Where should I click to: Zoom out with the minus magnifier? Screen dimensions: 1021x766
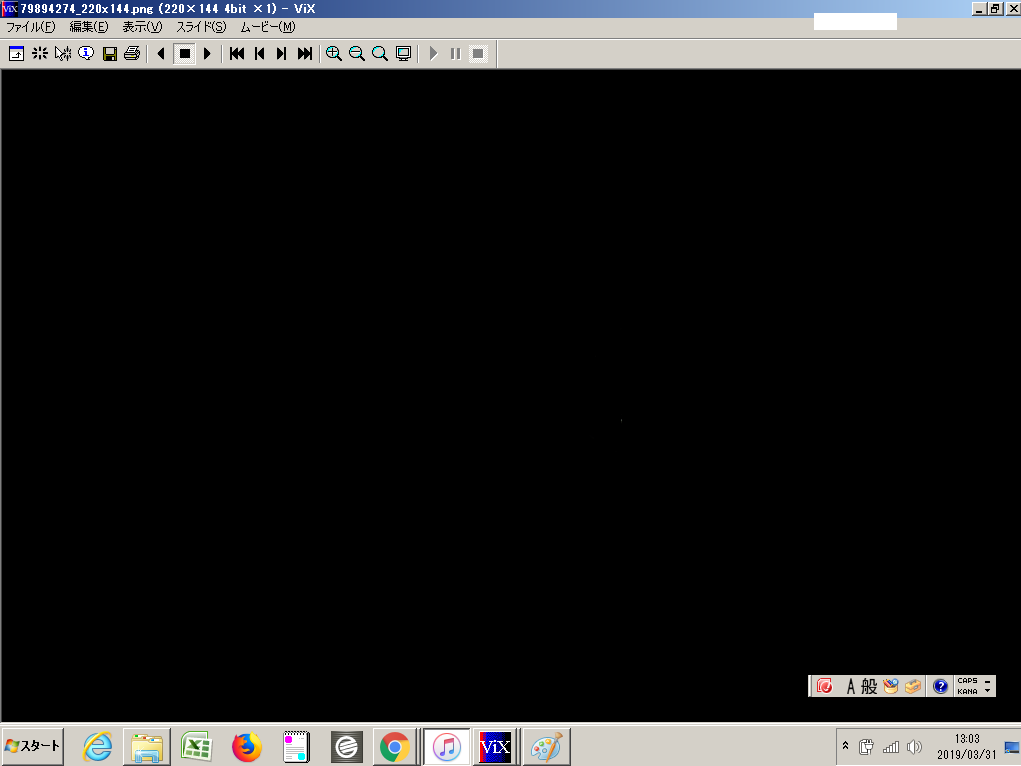(357, 53)
